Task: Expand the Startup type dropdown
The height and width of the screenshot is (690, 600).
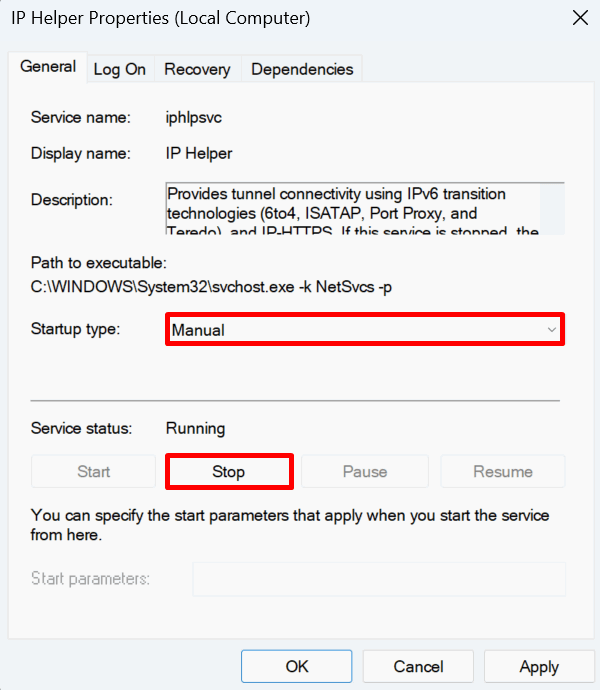Action: [364, 329]
